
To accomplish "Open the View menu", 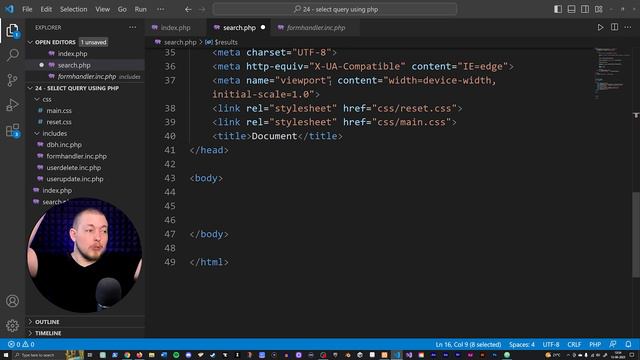I will pyautogui.click(x=102, y=9).
